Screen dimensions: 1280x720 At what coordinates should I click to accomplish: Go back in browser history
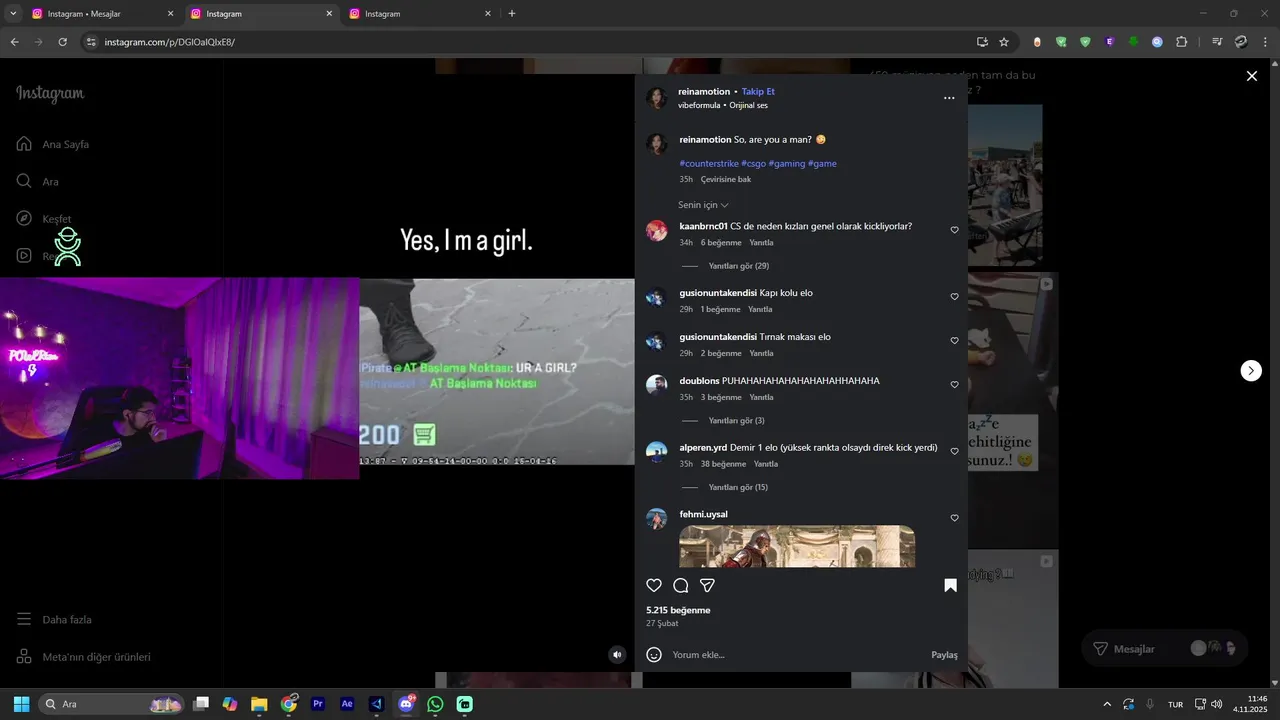14,42
